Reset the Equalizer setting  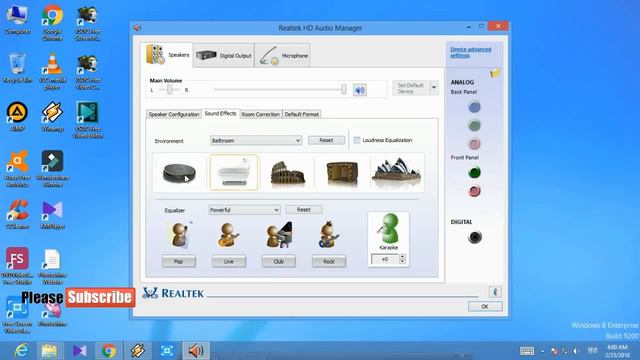point(304,209)
